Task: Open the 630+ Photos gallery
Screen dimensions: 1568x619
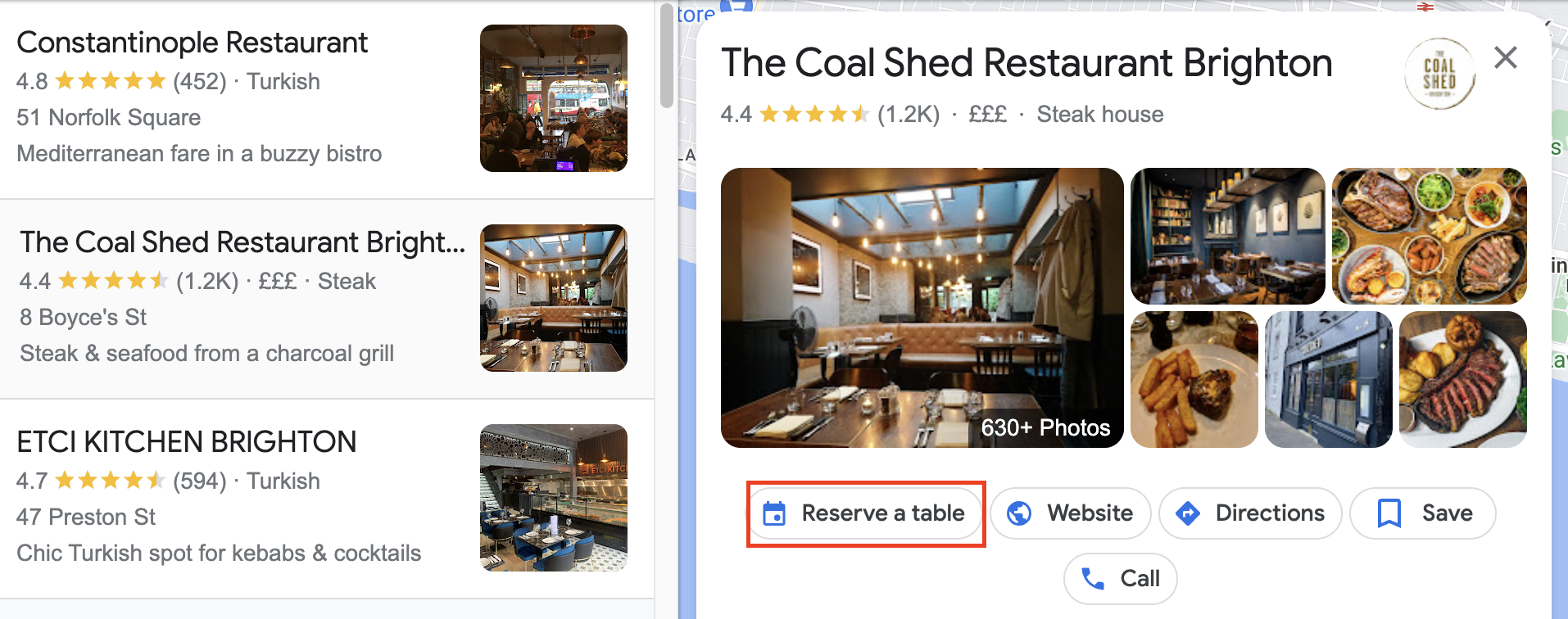Action: pos(1045,427)
